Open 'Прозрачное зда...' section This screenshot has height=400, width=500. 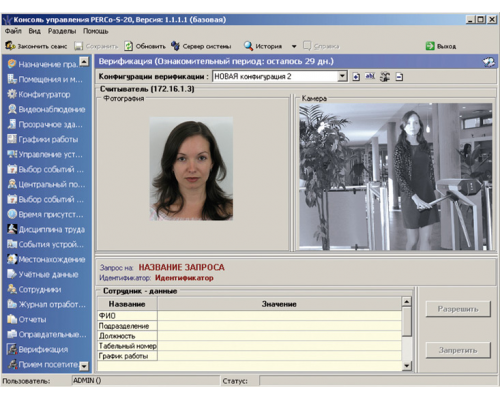[45, 124]
